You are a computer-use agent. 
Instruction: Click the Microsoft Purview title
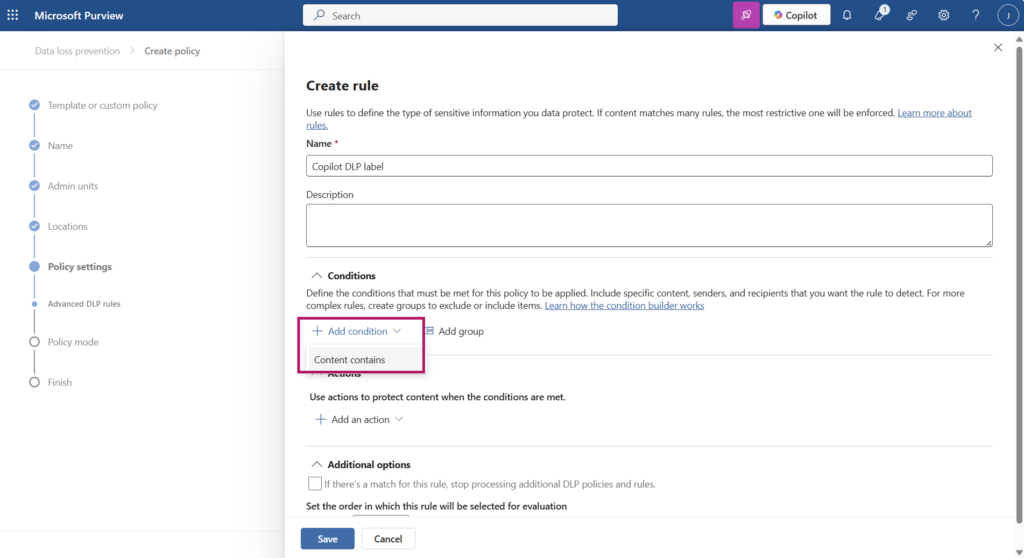tap(78, 15)
